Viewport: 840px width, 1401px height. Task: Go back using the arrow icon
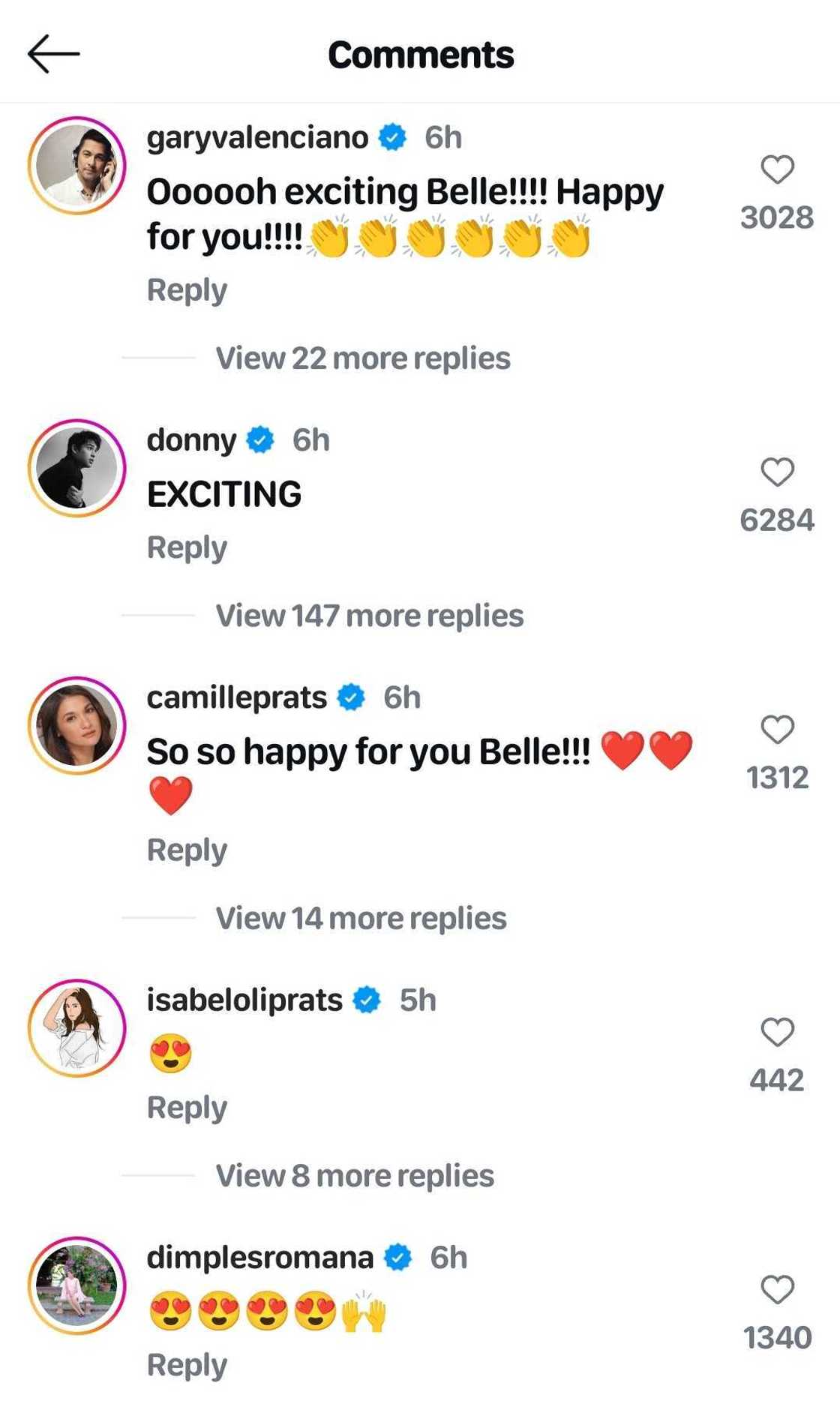tap(53, 54)
